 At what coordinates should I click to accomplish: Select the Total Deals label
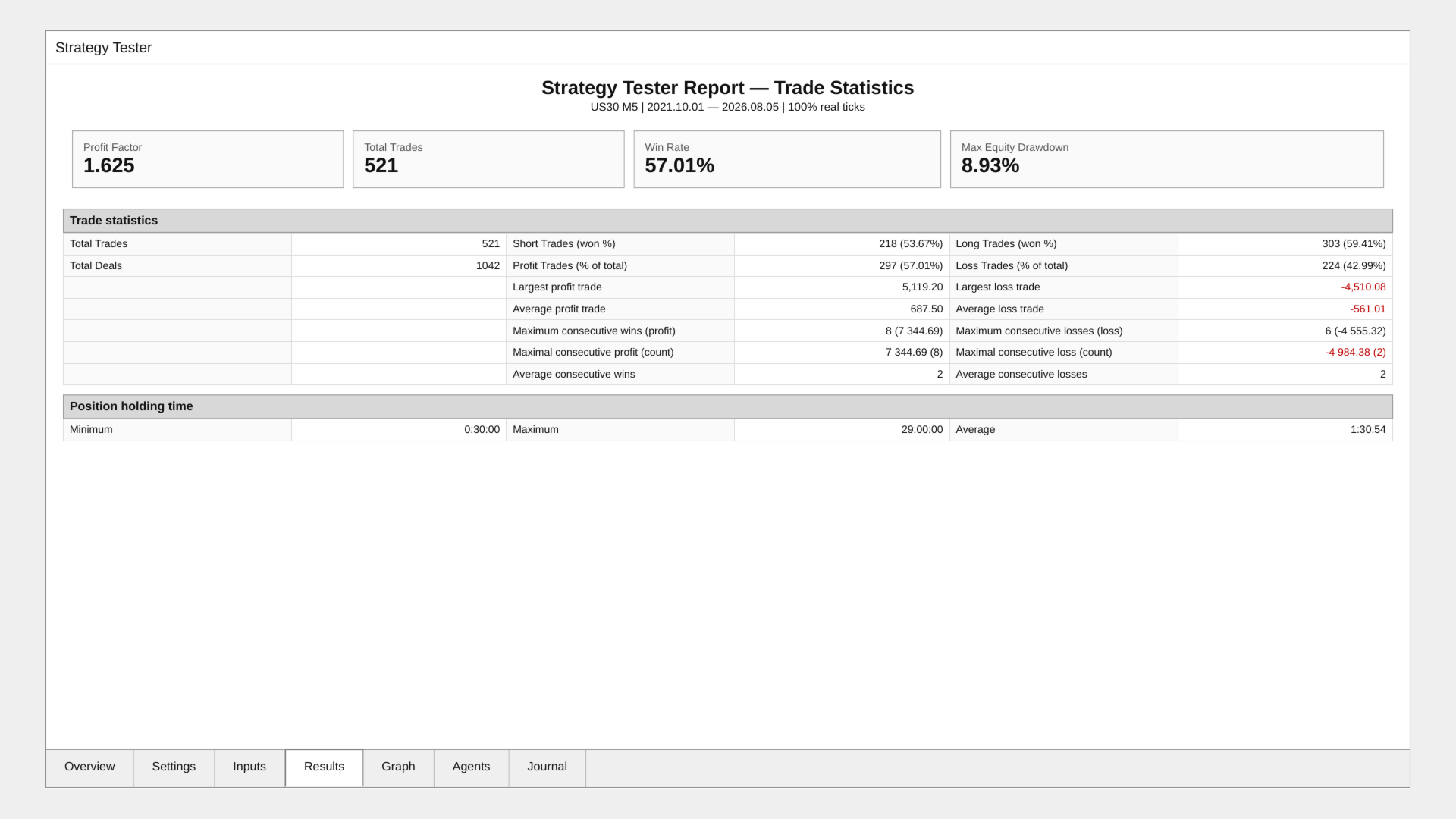pyautogui.click(x=96, y=265)
